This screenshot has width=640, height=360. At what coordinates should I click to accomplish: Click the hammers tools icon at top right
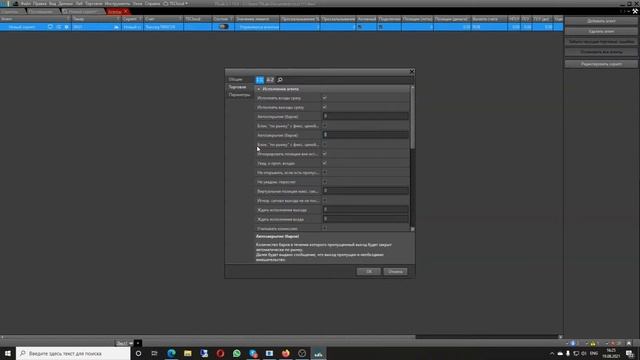click(635, 11)
